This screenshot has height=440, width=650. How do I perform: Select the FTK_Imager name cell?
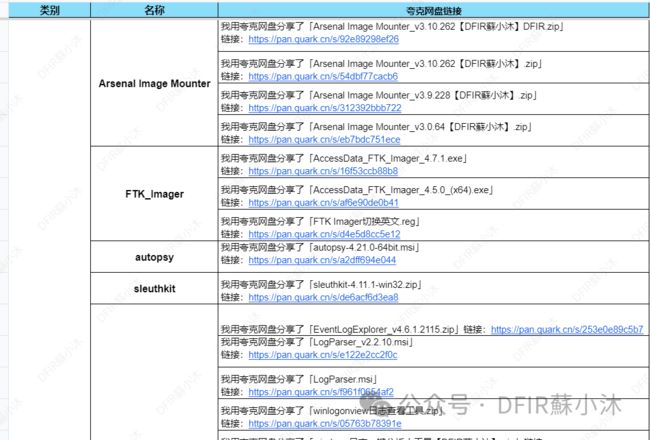coord(154,194)
